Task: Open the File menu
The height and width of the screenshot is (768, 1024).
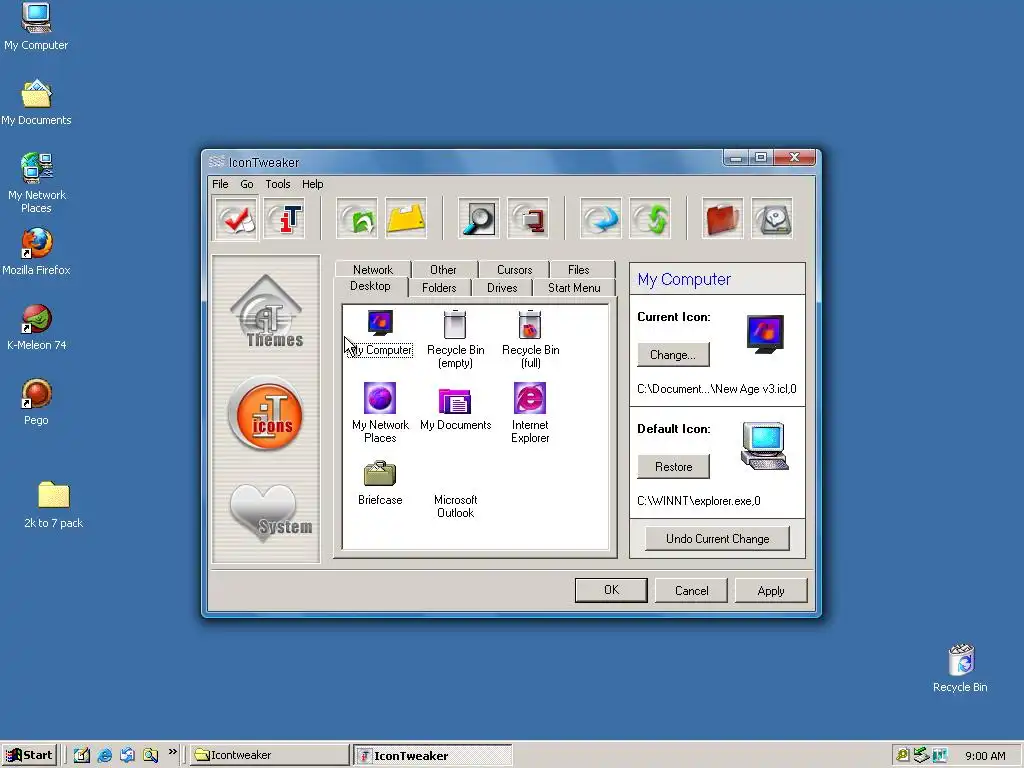Action: point(220,184)
